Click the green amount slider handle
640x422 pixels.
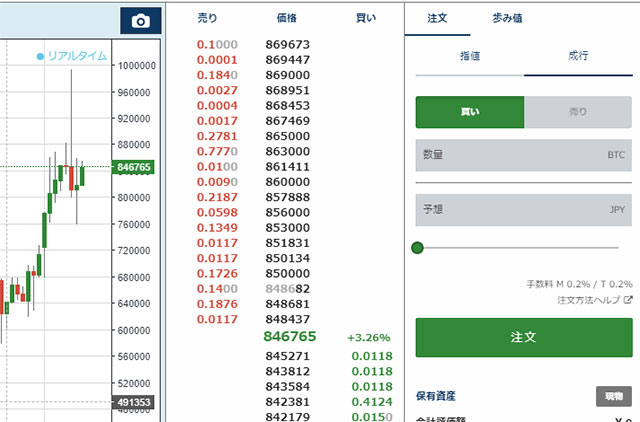417,248
